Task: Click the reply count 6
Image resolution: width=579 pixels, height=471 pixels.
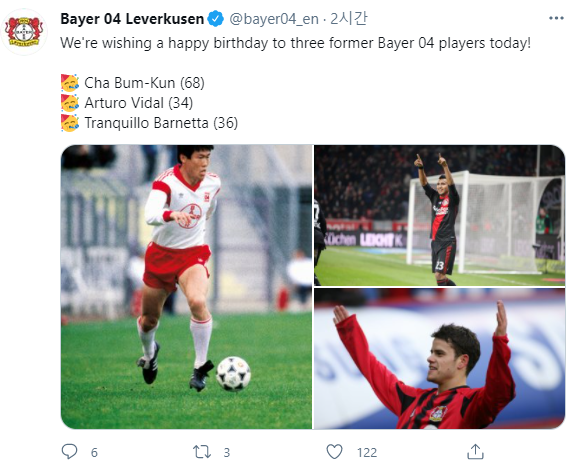Action: click(94, 453)
